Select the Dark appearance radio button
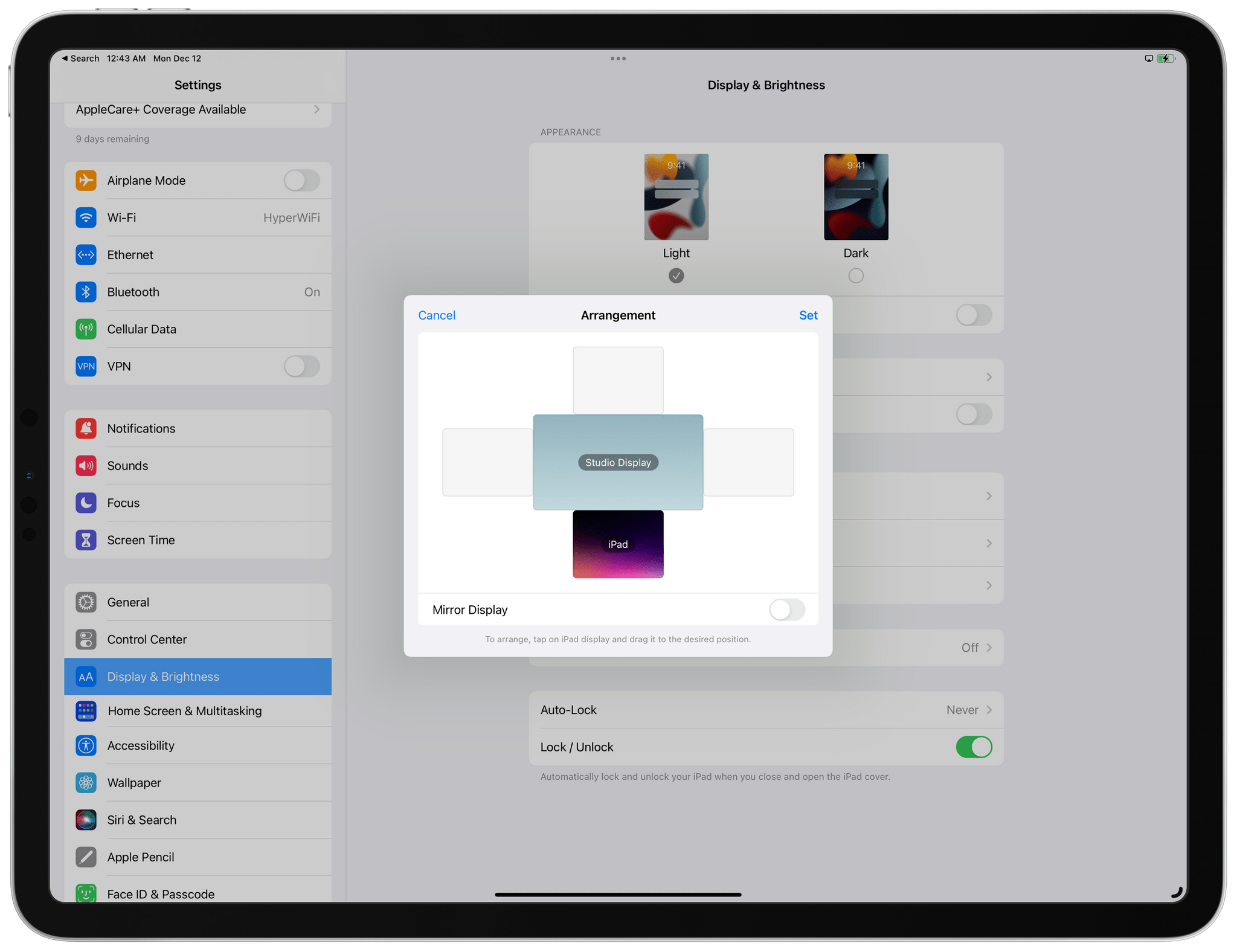The image size is (1237, 952). coord(856,276)
